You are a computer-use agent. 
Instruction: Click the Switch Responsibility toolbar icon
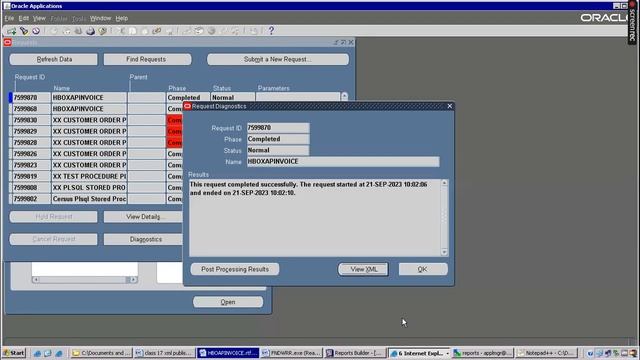[78, 31]
